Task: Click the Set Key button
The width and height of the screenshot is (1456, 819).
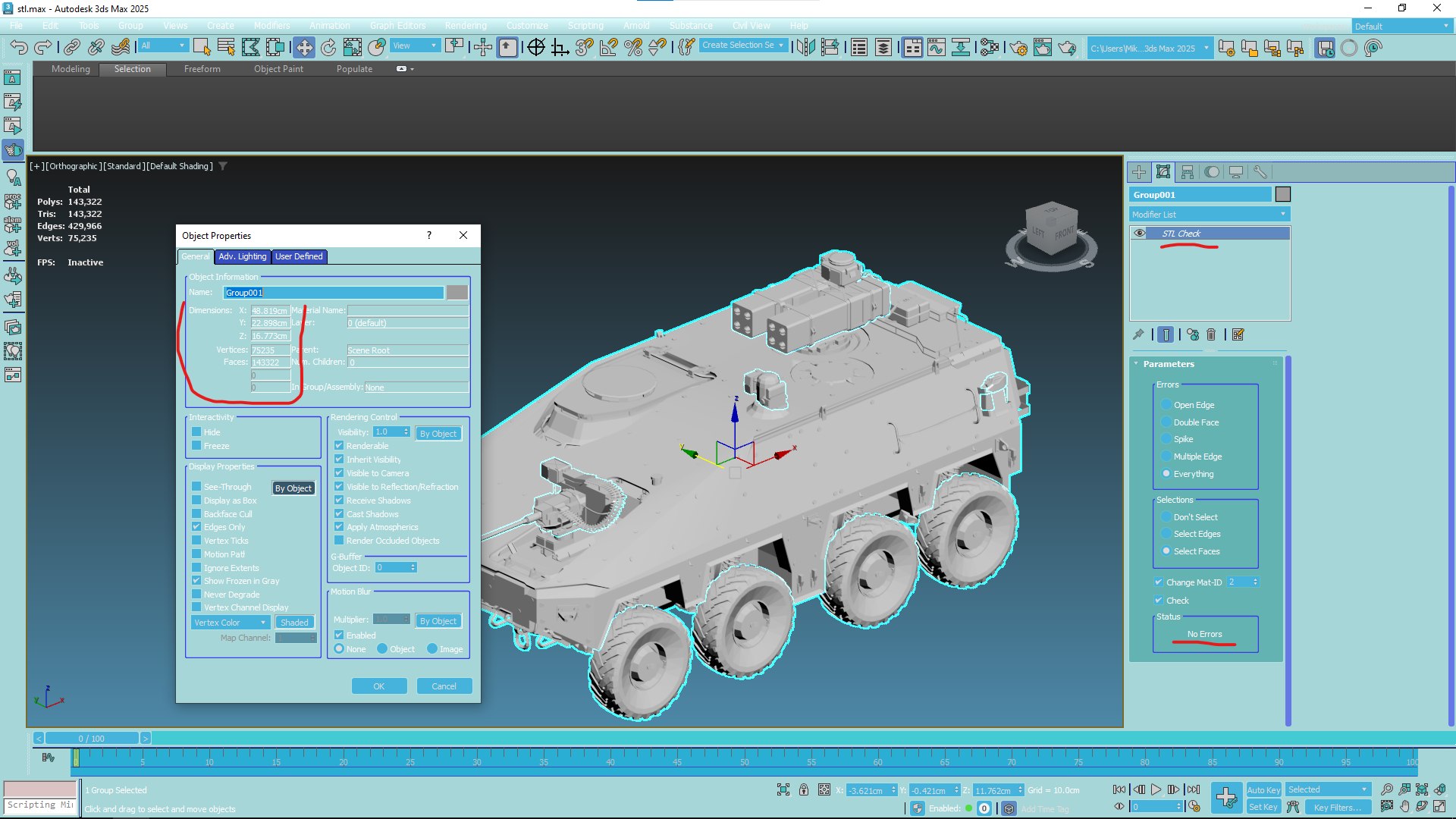Action: click(x=1263, y=807)
